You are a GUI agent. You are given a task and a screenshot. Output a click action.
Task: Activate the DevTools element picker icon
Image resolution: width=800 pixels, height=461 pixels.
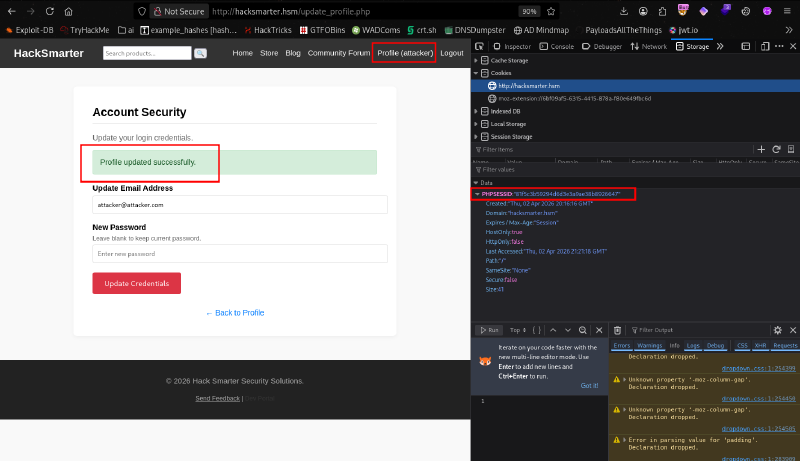[x=479, y=46]
